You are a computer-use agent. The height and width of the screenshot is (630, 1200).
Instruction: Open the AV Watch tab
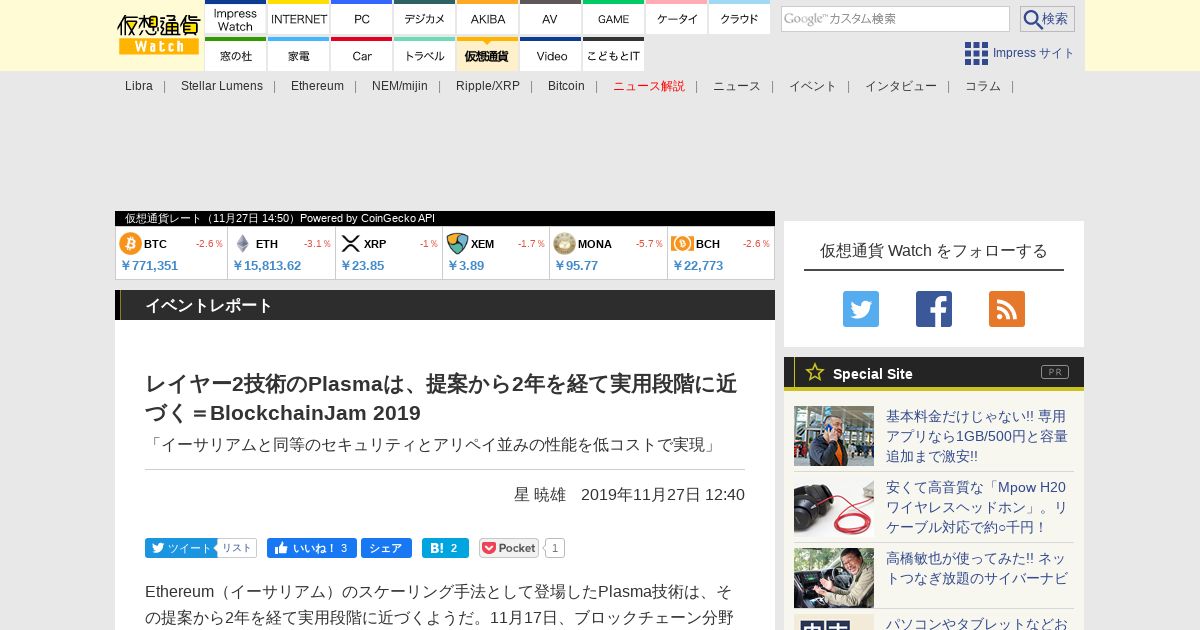(550, 18)
